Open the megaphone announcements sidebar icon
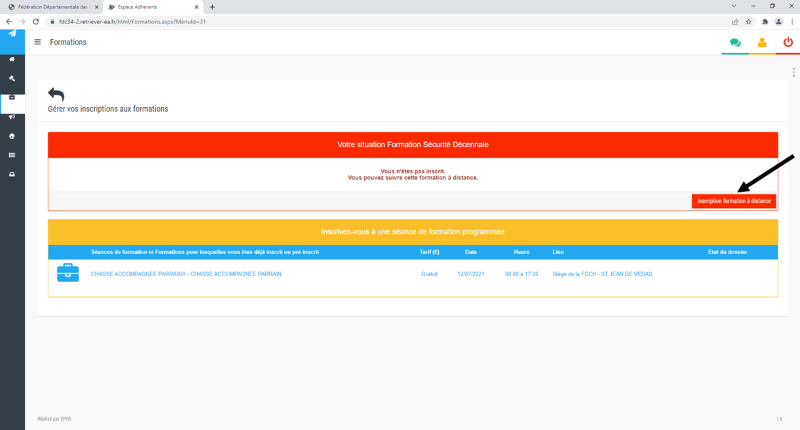 point(12,116)
